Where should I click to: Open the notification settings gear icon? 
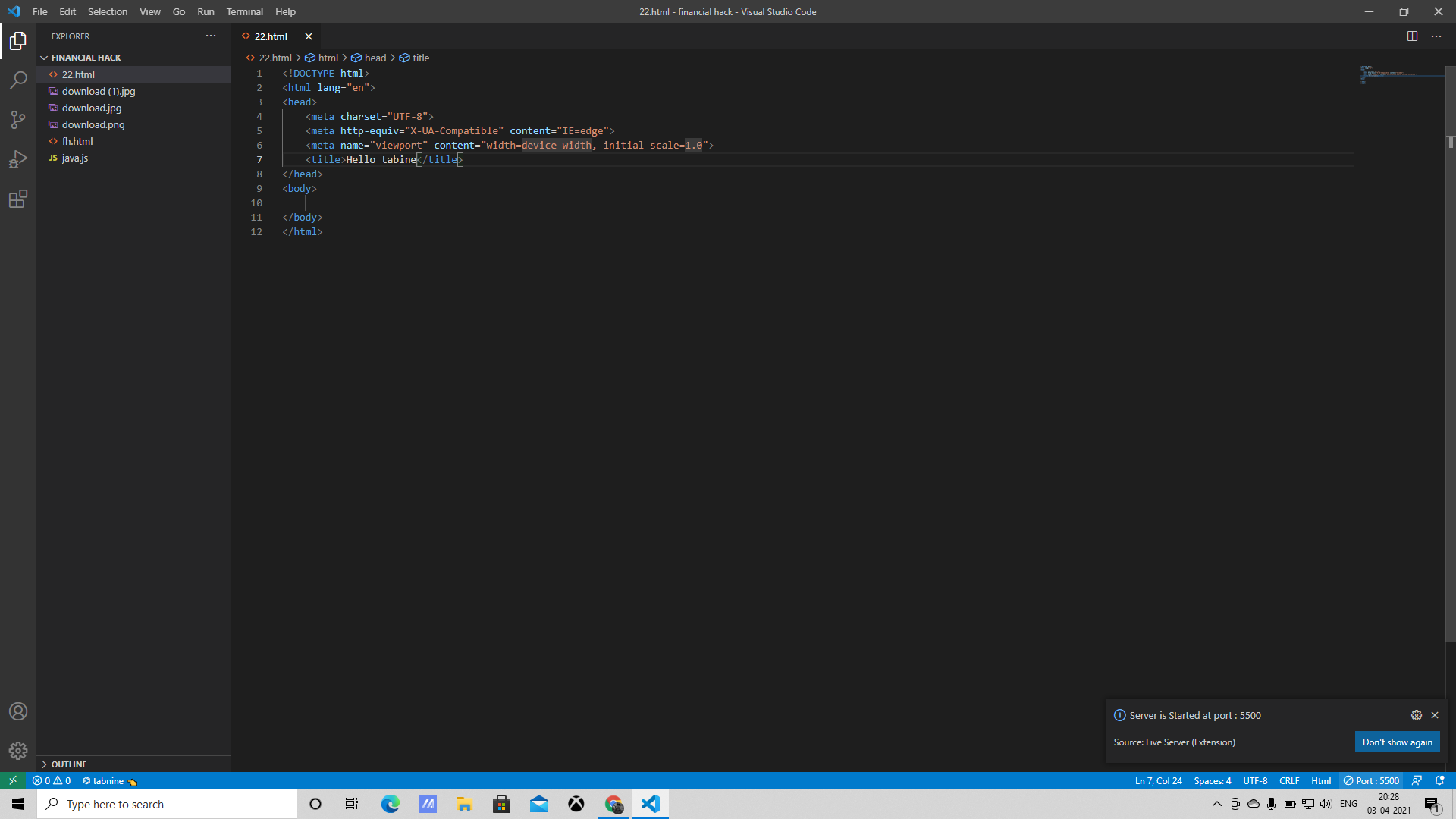[x=1416, y=715]
